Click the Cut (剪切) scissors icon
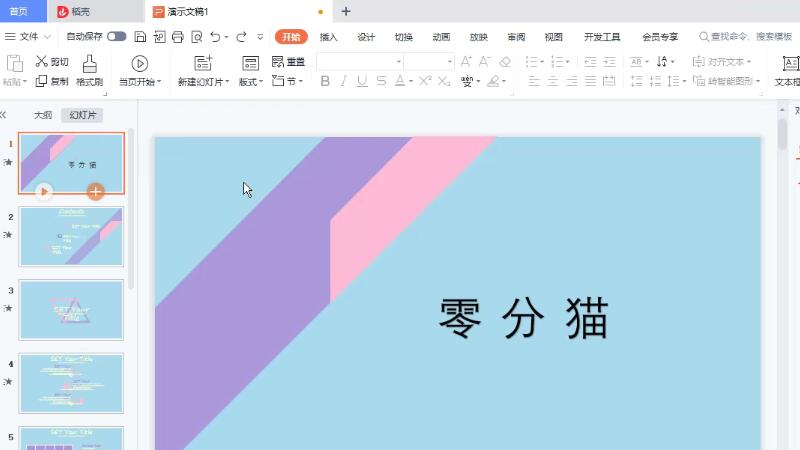Screen dimensions: 800x450 (x=41, y=61)
